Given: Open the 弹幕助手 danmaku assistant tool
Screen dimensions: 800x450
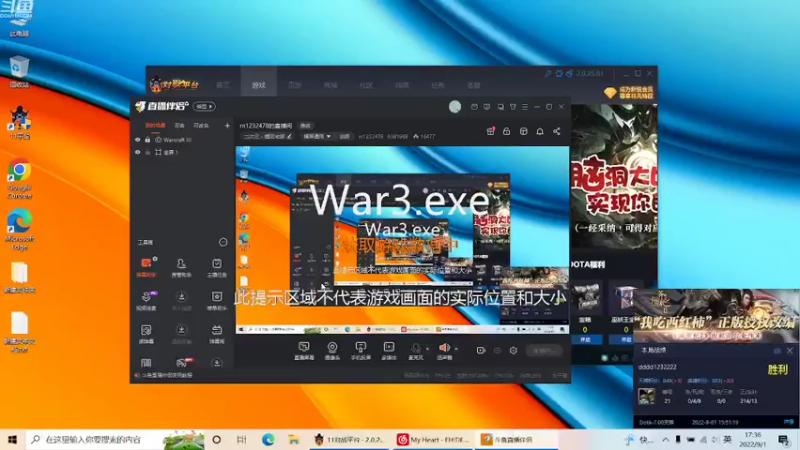Looking at the screenshot, I should point(146,267).
